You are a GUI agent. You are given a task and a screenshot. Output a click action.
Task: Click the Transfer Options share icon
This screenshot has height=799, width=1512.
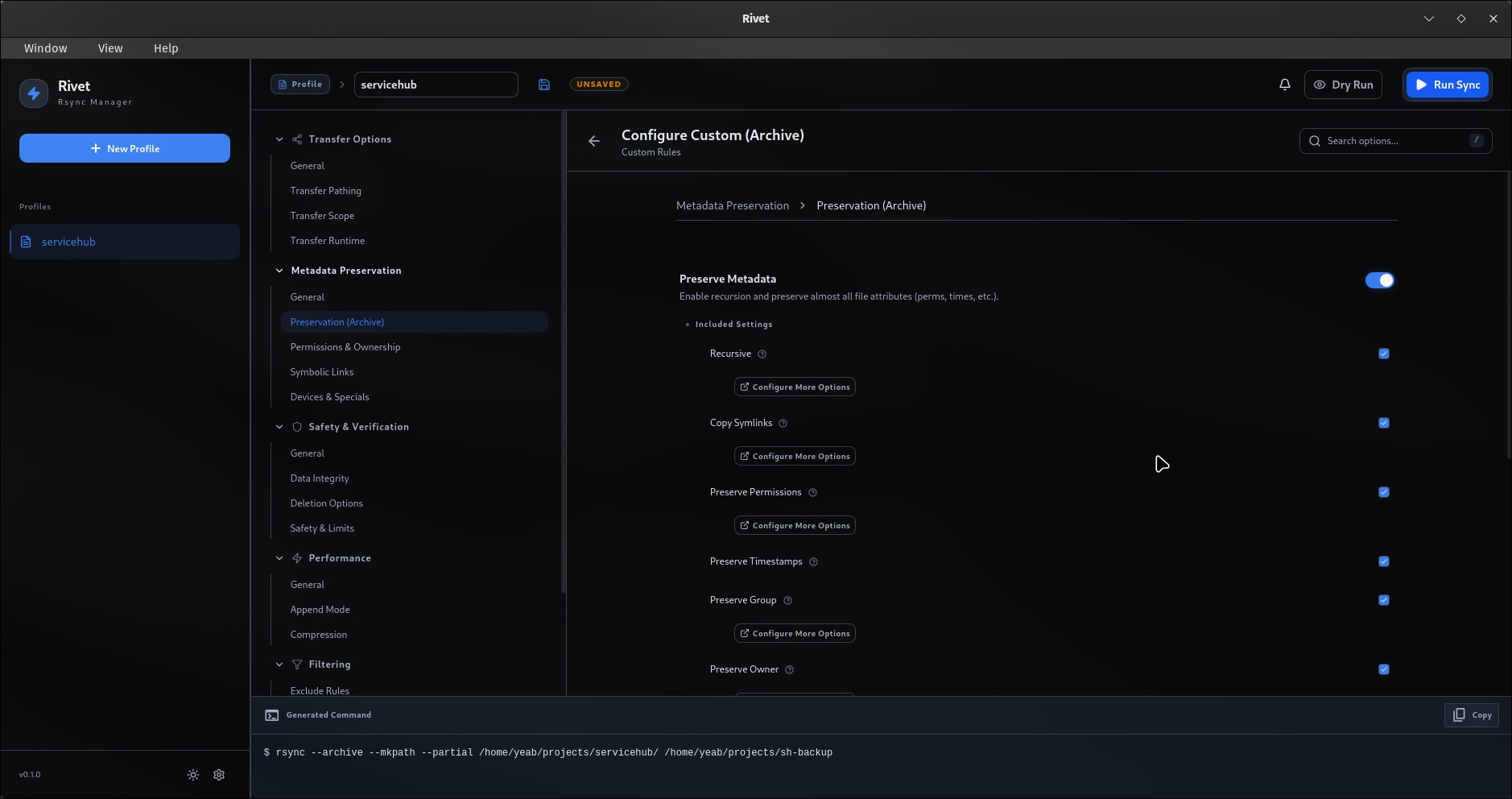pyautogui.click(x=297, y=139)
